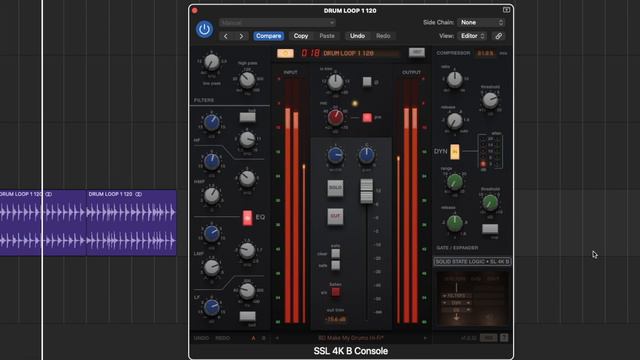Click the red mic gain knob
The width and height of the screenshot is (640, 360).
coord(336,118)
